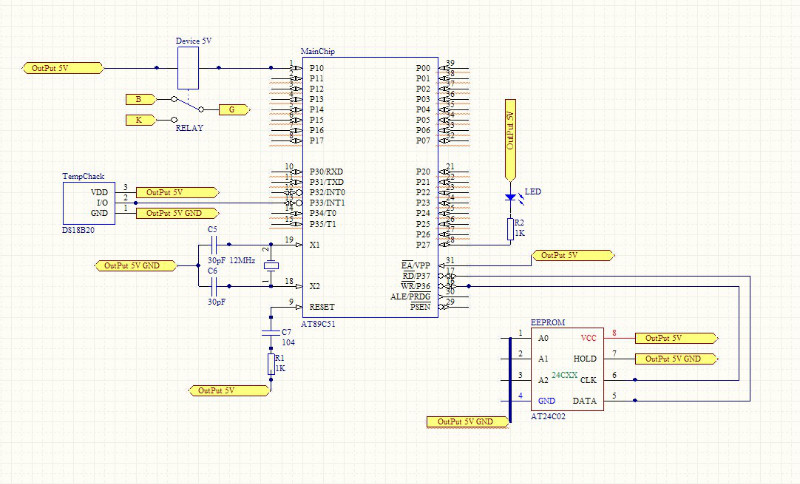
Task: Click the RESET pin label on the MainChip
Action: [x=321, y=307]
